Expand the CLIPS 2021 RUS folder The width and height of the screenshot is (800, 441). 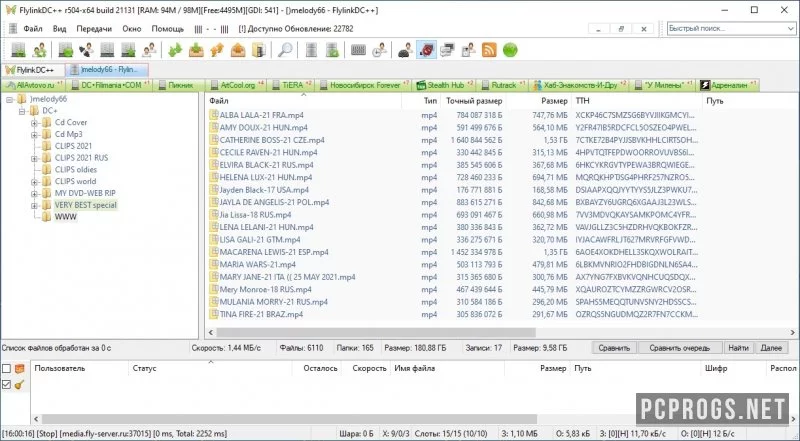point(34,158)
